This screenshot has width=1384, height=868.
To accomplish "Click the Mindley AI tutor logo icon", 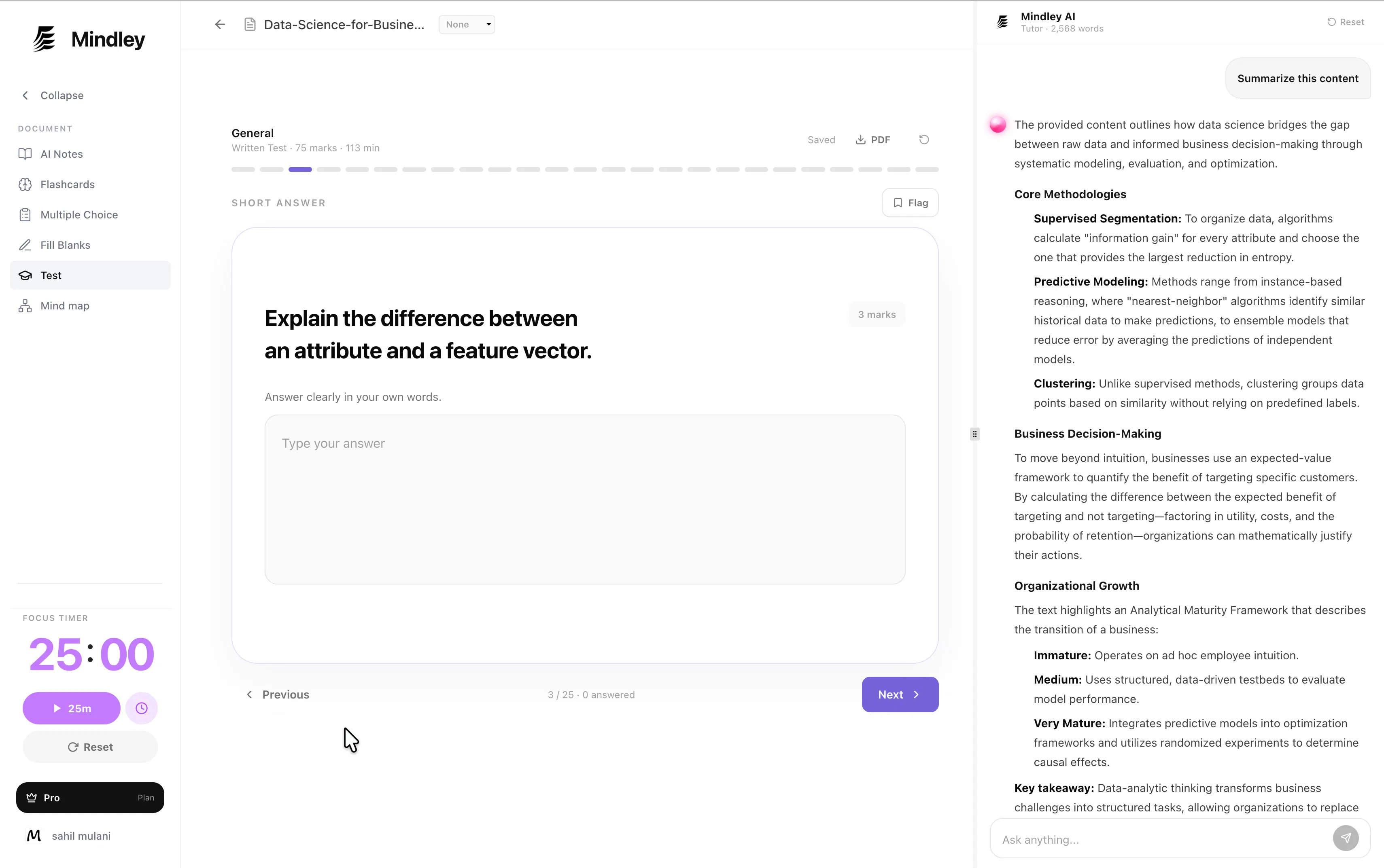I will [x=1002, y=22].
